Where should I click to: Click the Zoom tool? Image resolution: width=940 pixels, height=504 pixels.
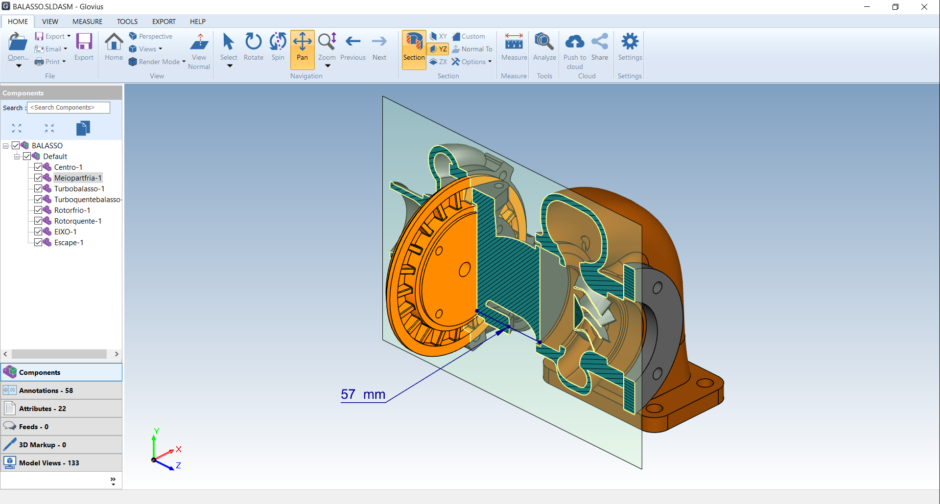pos(327,47)
